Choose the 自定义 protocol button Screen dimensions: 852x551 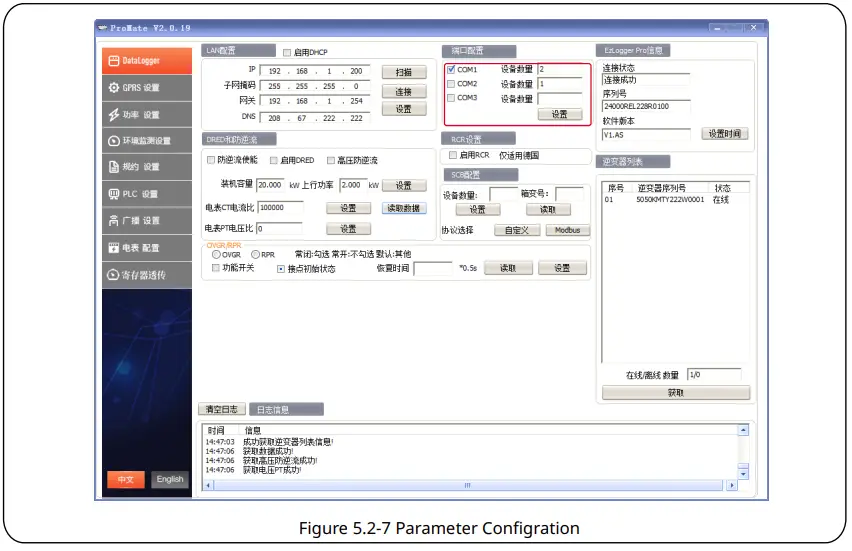pyautogui.click(x=517, y=230)
